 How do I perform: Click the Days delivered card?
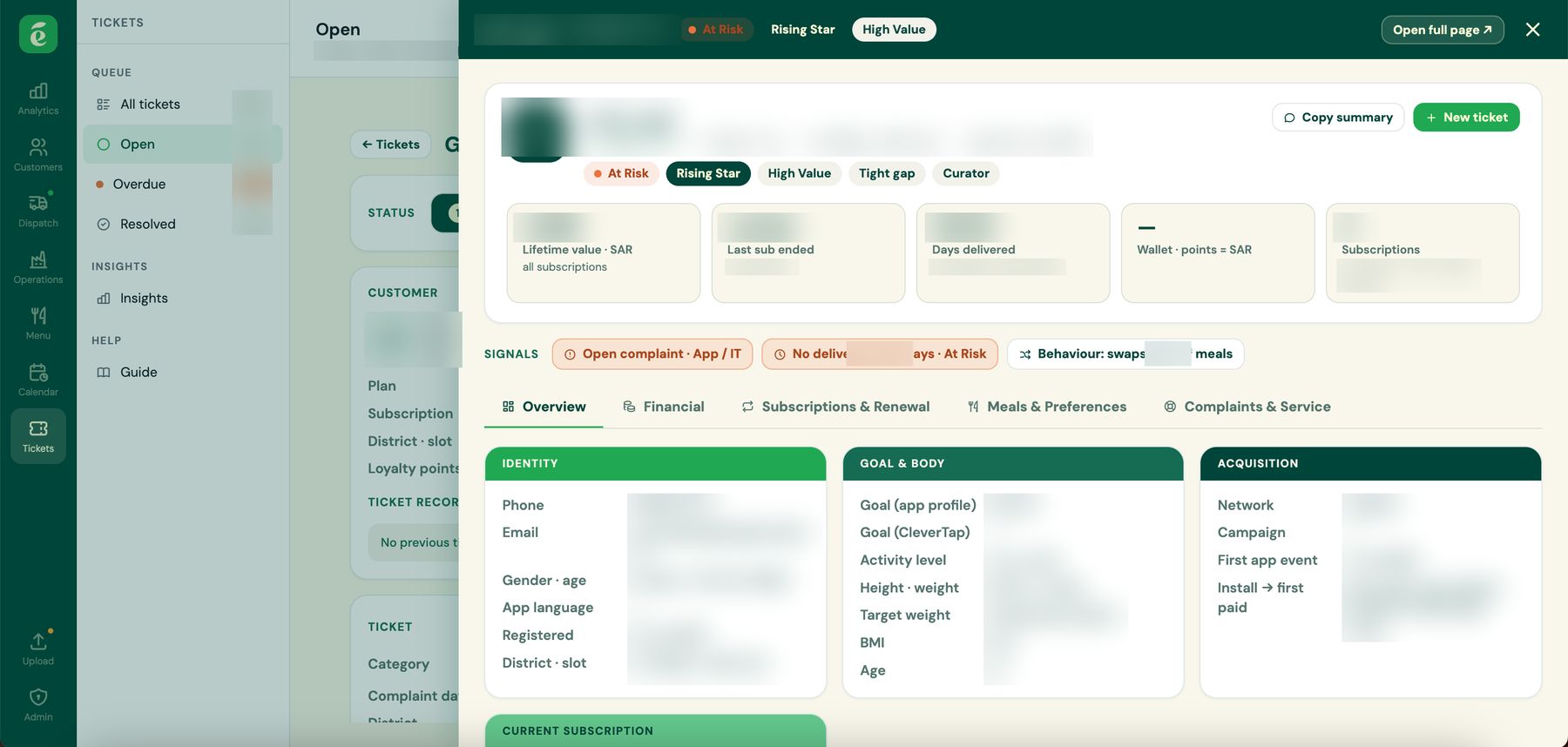[1013, 253]
